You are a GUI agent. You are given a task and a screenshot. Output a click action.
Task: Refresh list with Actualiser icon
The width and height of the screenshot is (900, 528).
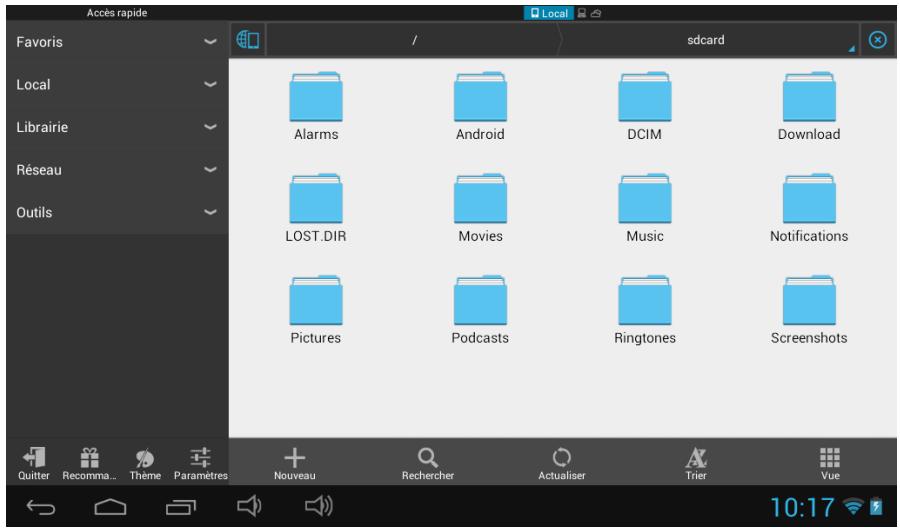(x=562, y=458)
